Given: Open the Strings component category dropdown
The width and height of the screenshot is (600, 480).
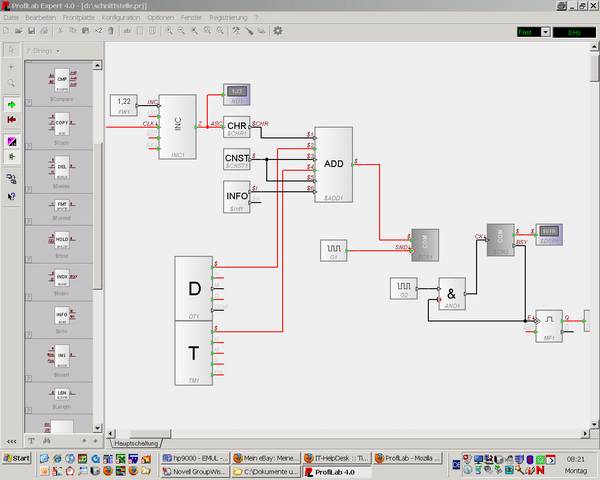Looking at the screenshot, I should coord(58,51).
